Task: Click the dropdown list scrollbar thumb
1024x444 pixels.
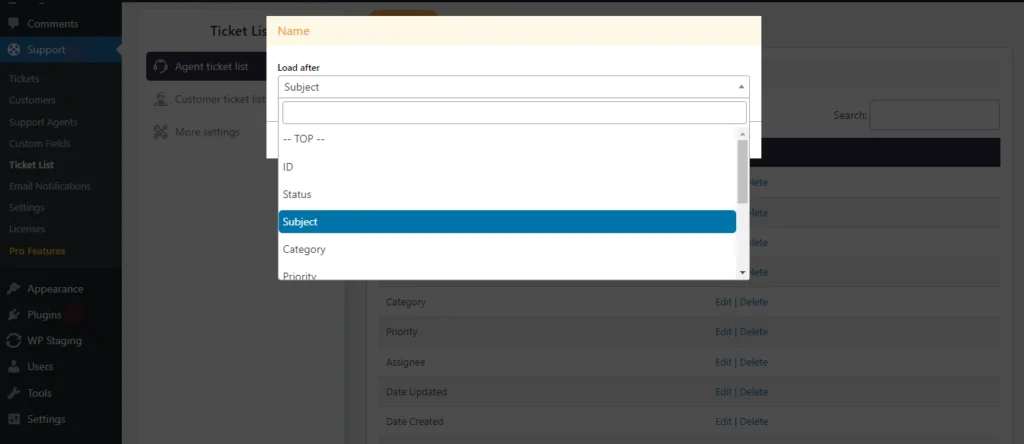Action: tap(743, 171)
